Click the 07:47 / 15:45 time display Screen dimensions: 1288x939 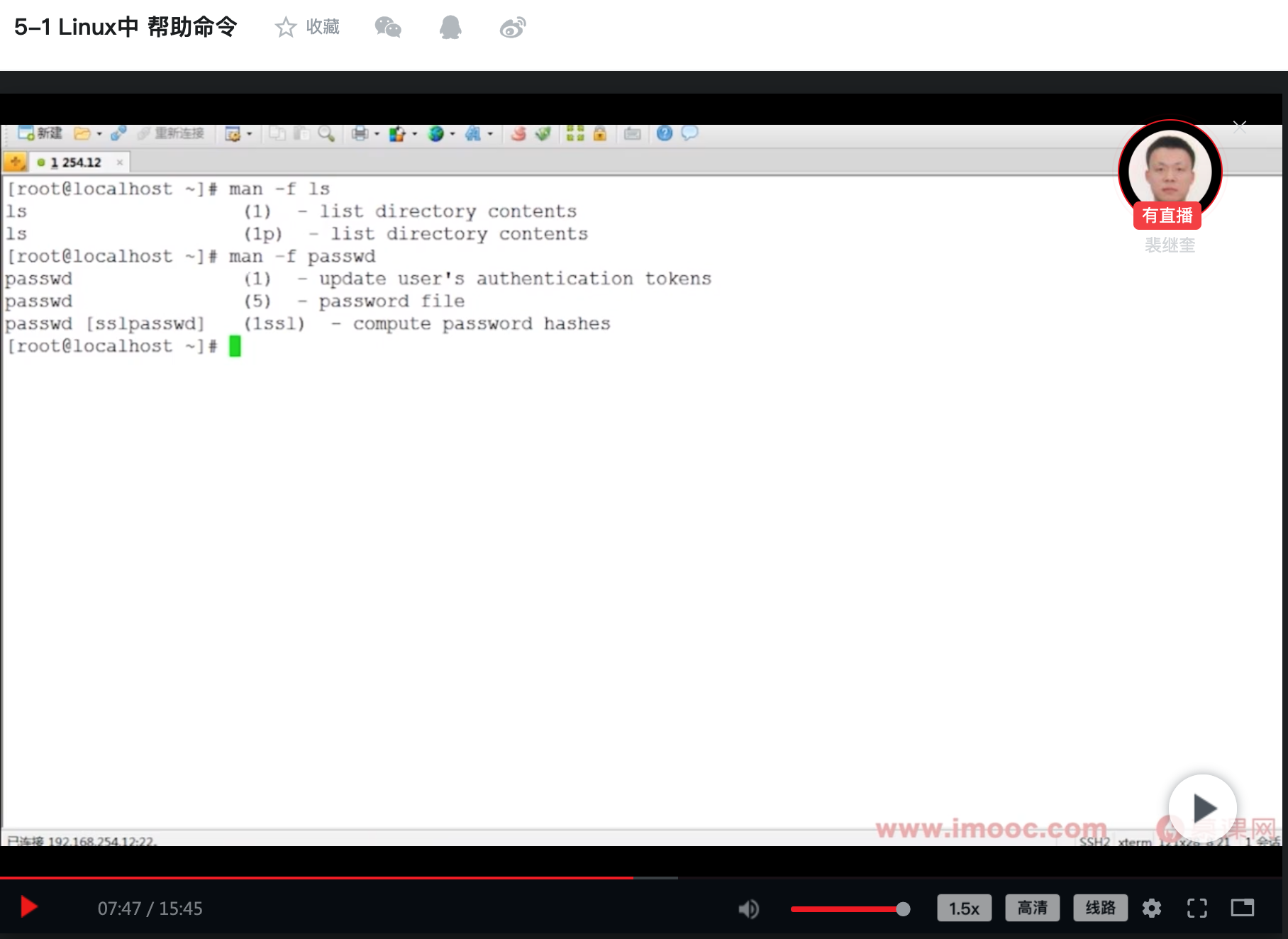coord(150,909)
